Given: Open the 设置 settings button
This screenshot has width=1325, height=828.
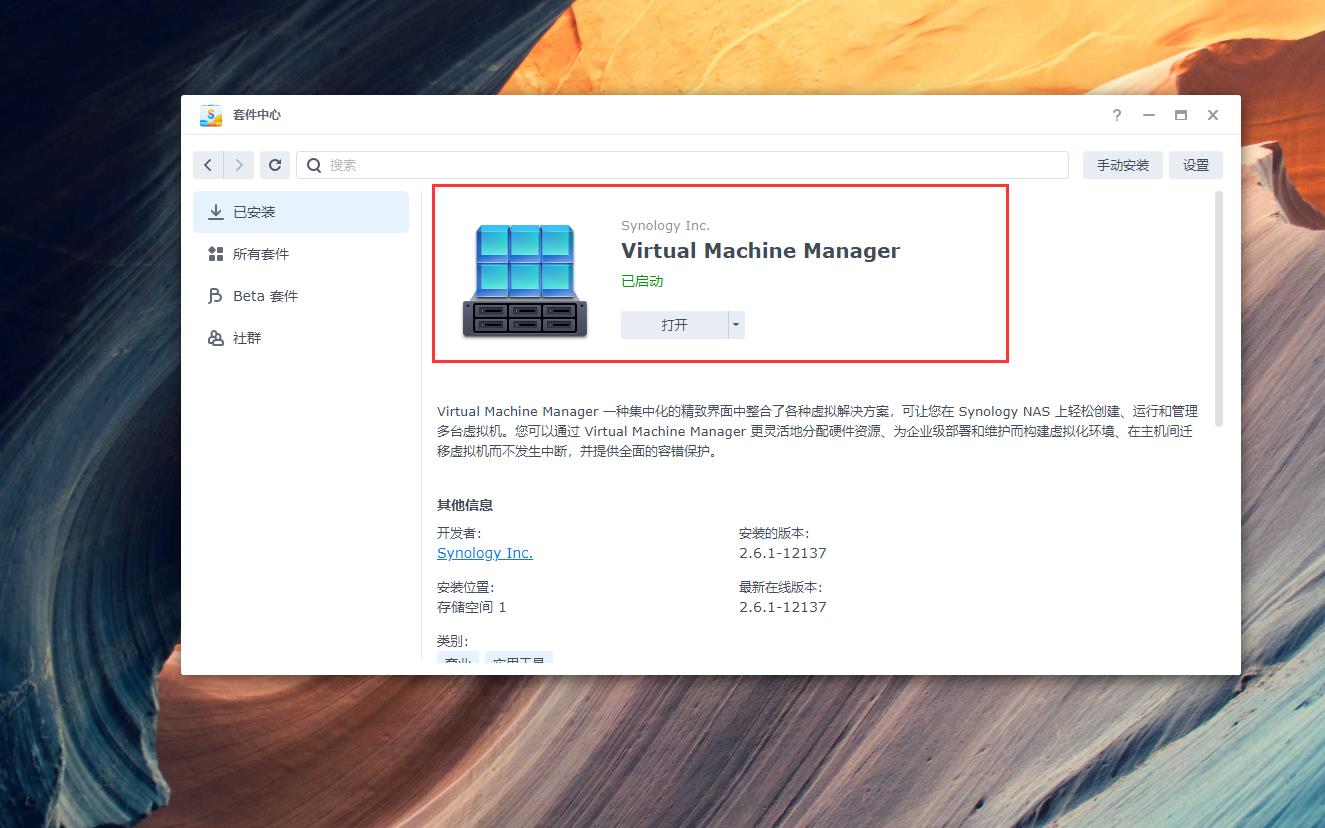Looking at the screenshot, I should click(1196, 165).
